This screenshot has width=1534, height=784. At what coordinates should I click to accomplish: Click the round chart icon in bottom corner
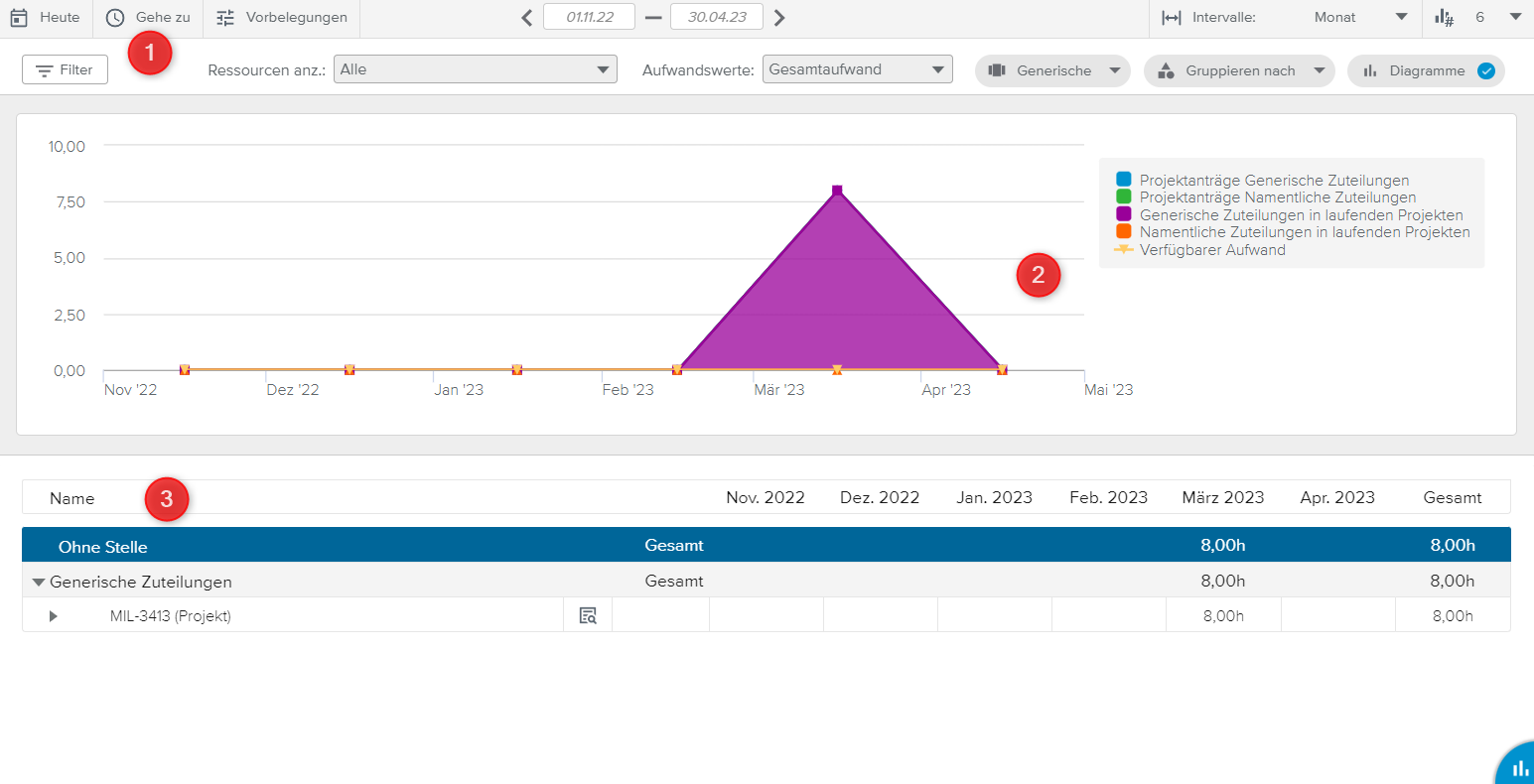pos(1519,768)
